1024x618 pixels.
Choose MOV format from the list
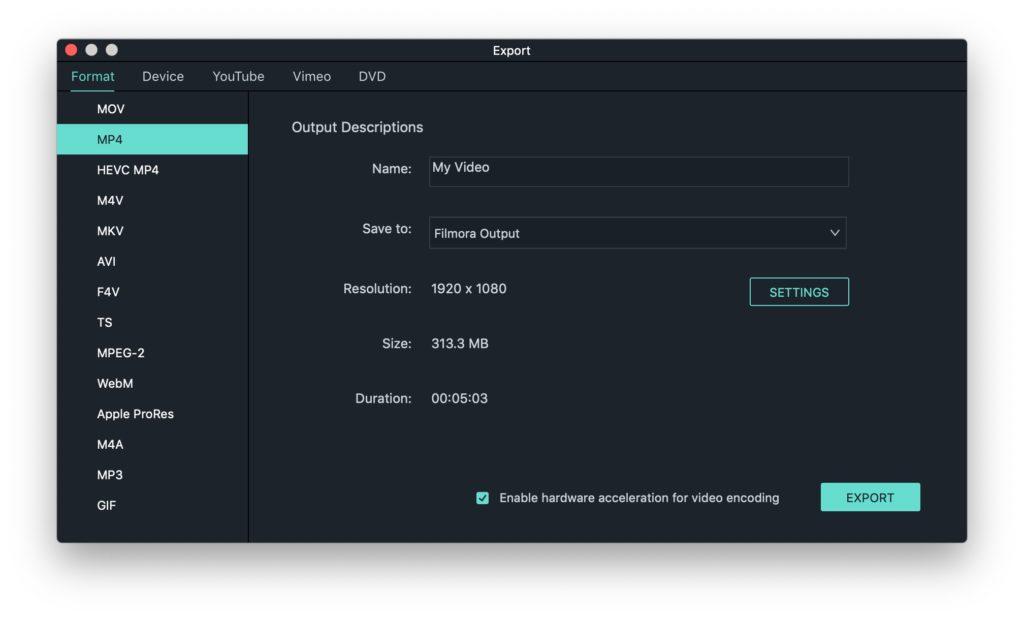coord(111,109)
